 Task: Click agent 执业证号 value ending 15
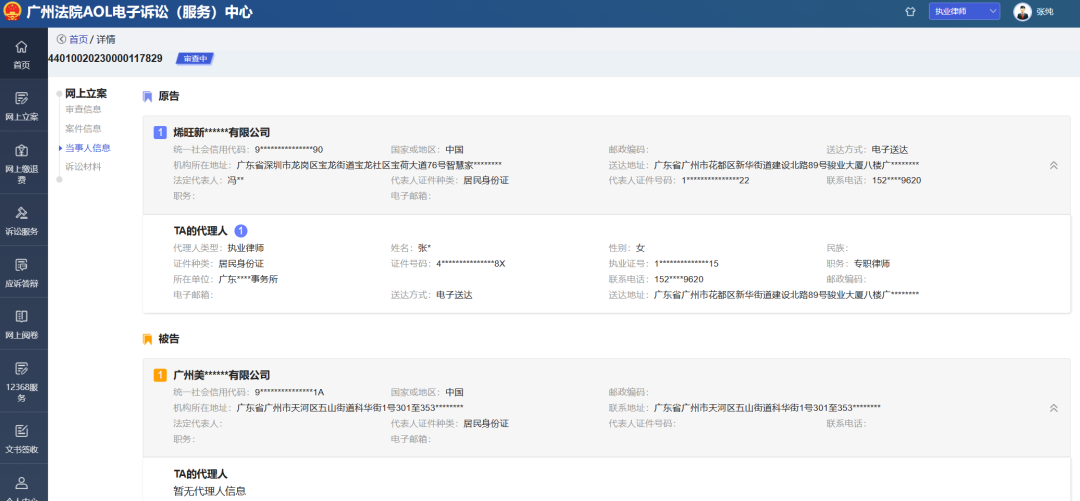point(687,263)
